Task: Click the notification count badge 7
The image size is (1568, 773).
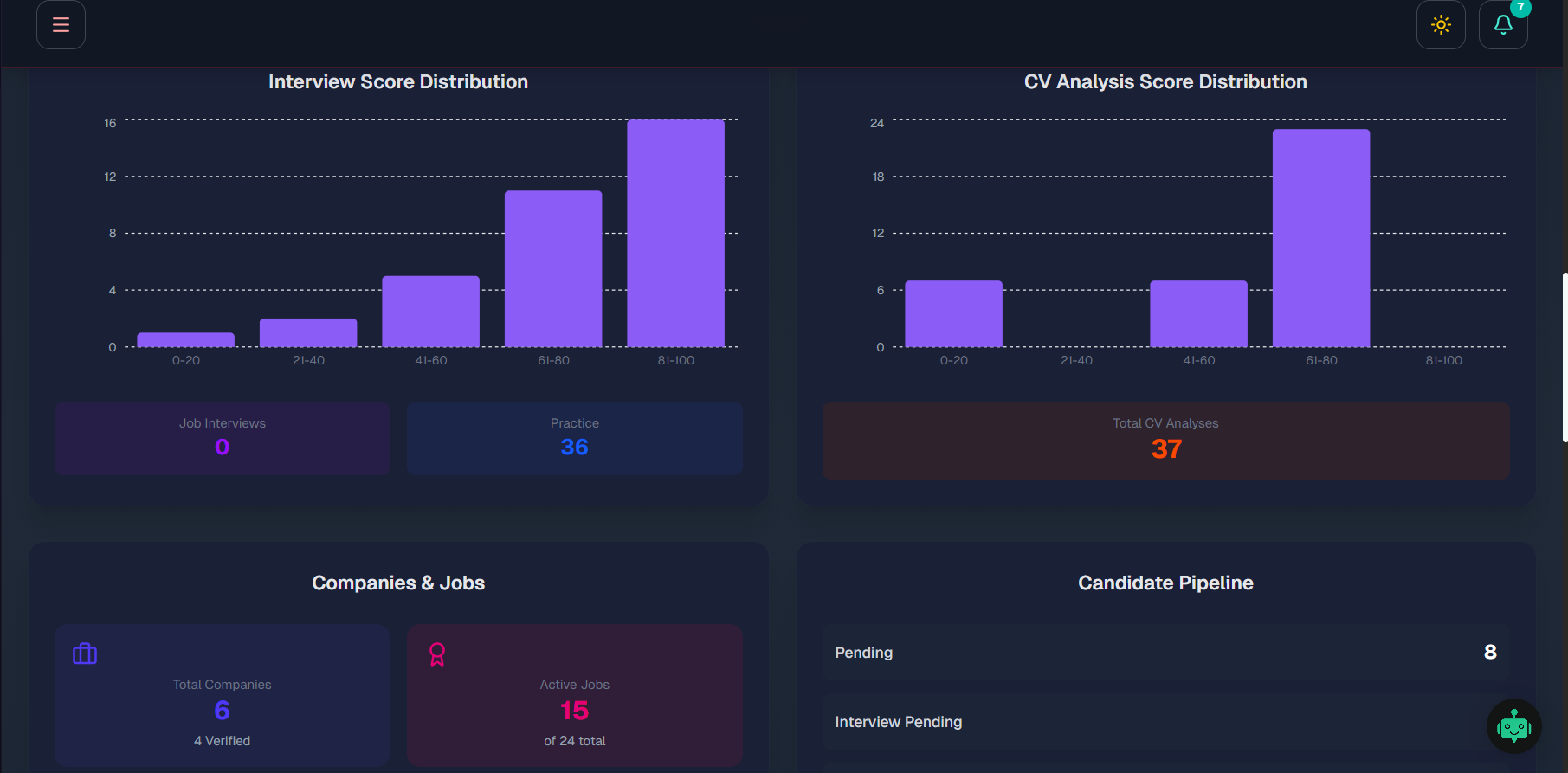Action: [1520, 7]
